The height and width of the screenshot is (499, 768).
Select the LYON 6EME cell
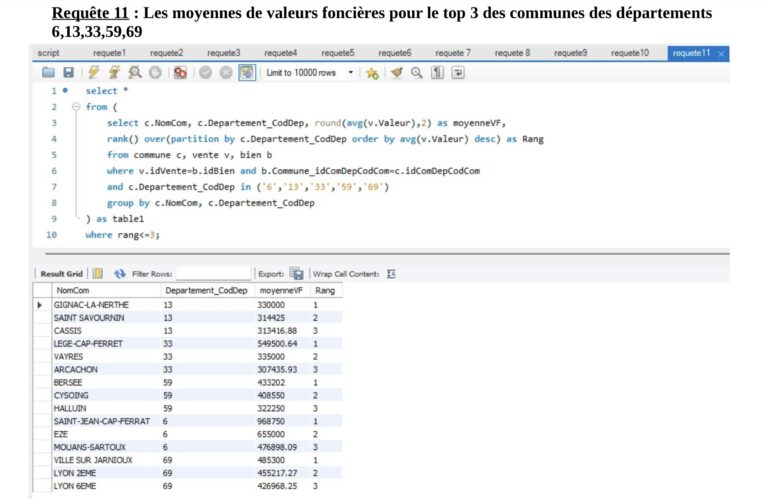[106, 486]
